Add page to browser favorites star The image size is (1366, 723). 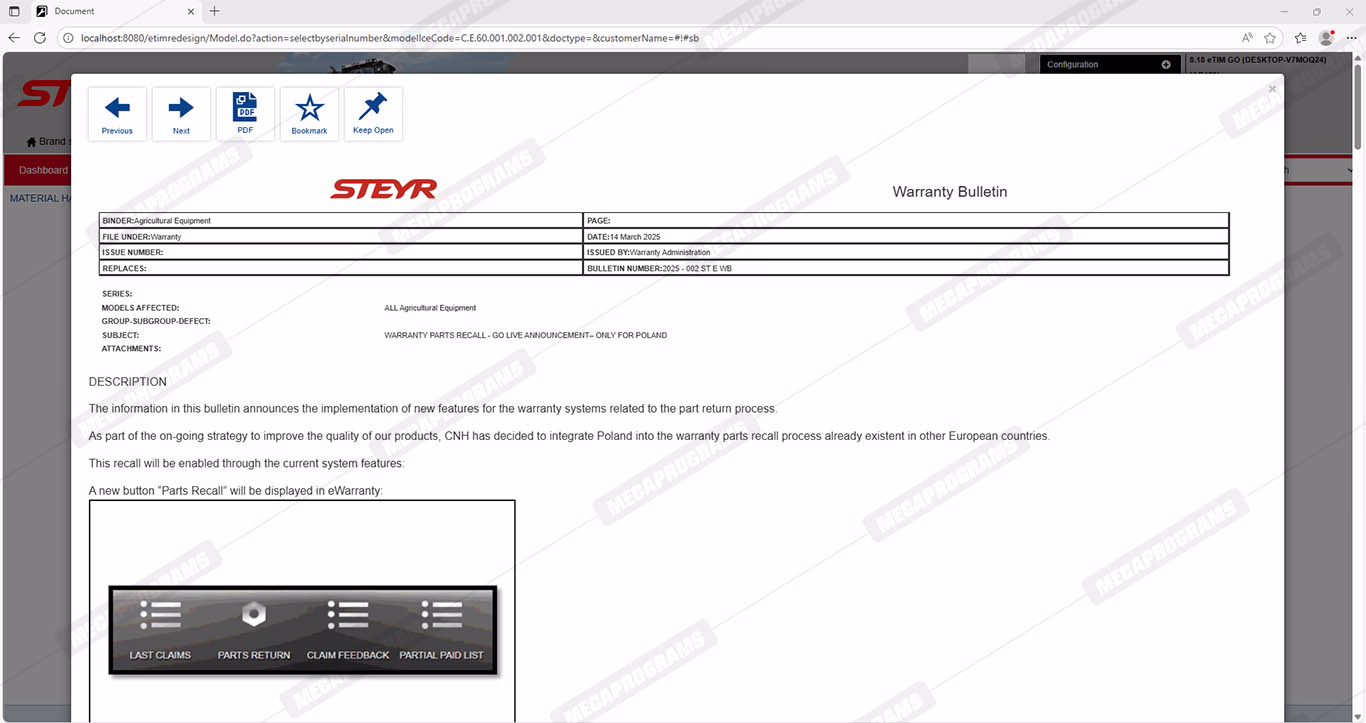(1270, 38)
